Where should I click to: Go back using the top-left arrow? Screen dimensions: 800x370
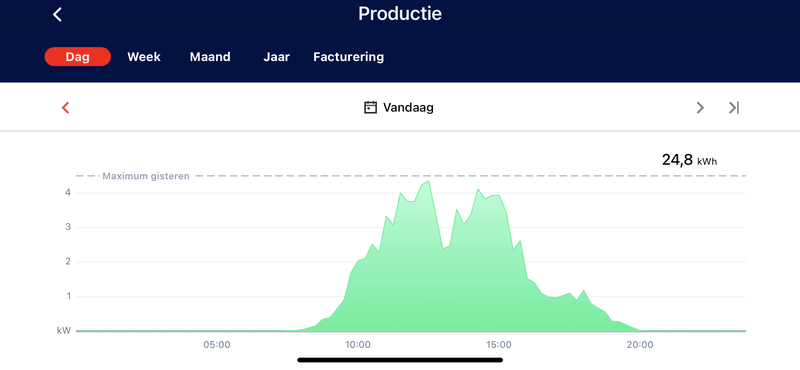tap(57, 14)
